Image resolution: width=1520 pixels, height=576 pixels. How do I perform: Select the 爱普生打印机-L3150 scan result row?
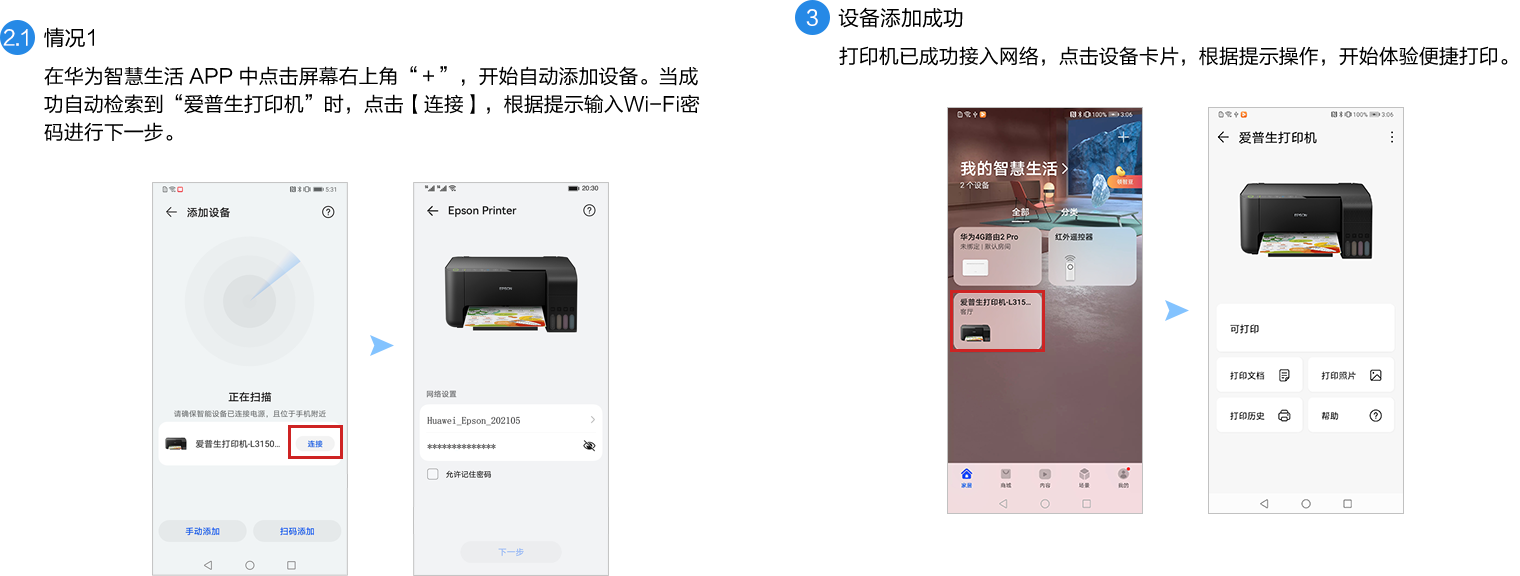click(x=250, y=443)
